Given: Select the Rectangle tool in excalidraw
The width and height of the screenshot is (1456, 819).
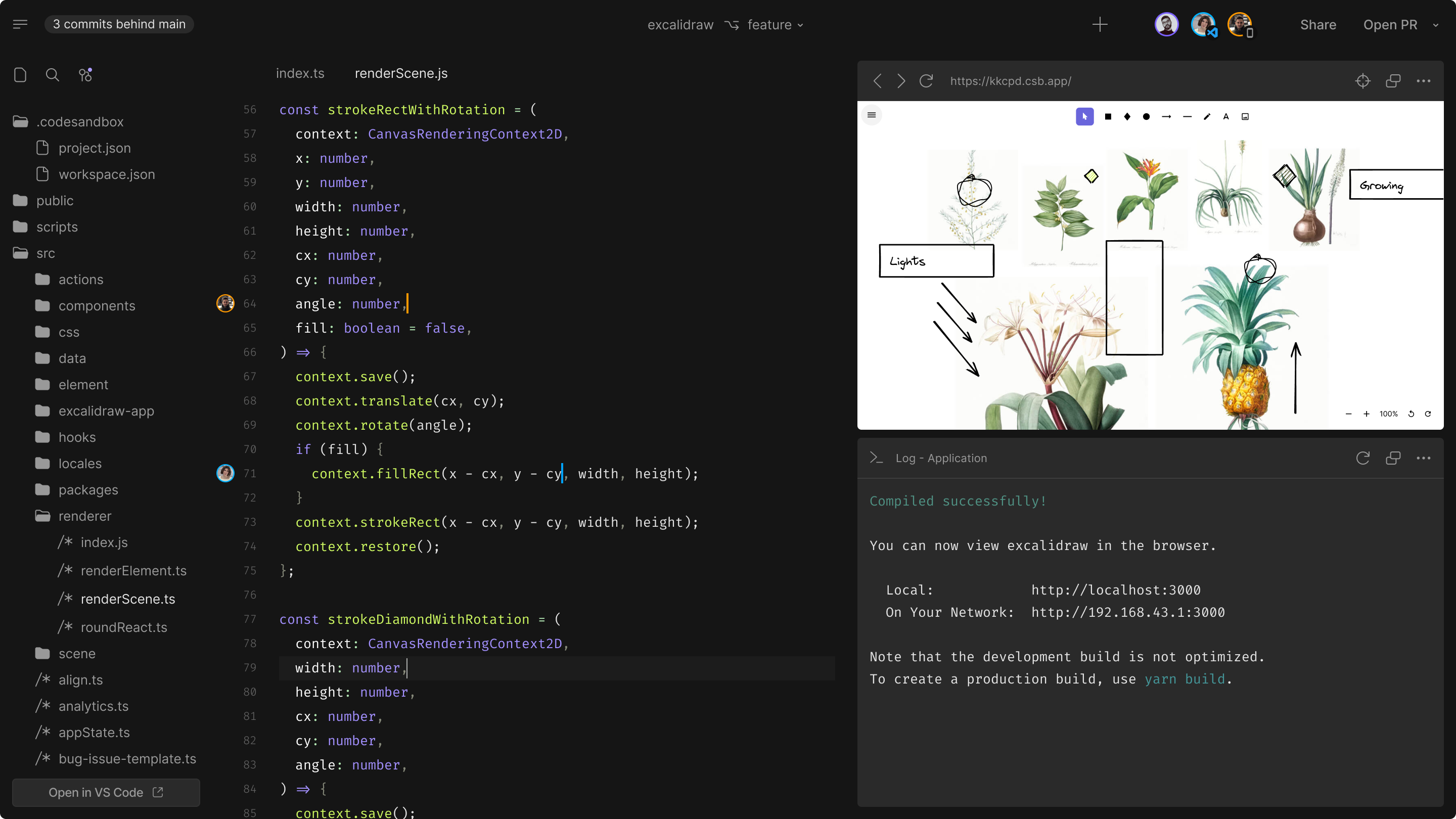Looking at the screenshot, I should pos(1108,116).
